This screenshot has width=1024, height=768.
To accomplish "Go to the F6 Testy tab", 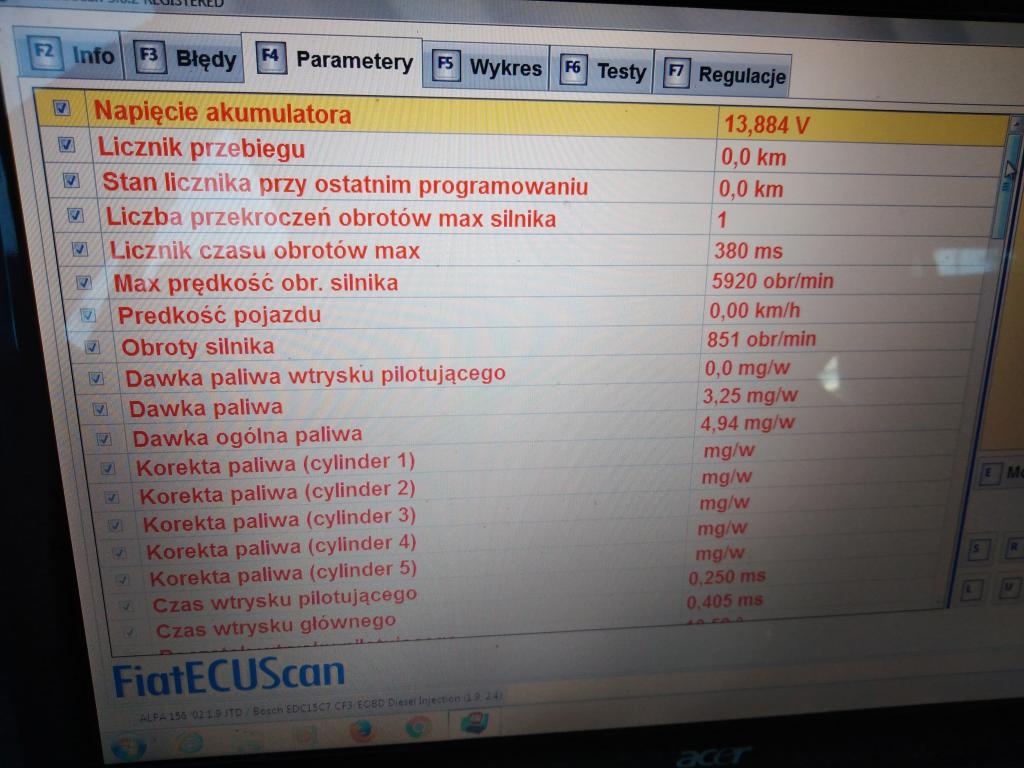I will 602,70.
